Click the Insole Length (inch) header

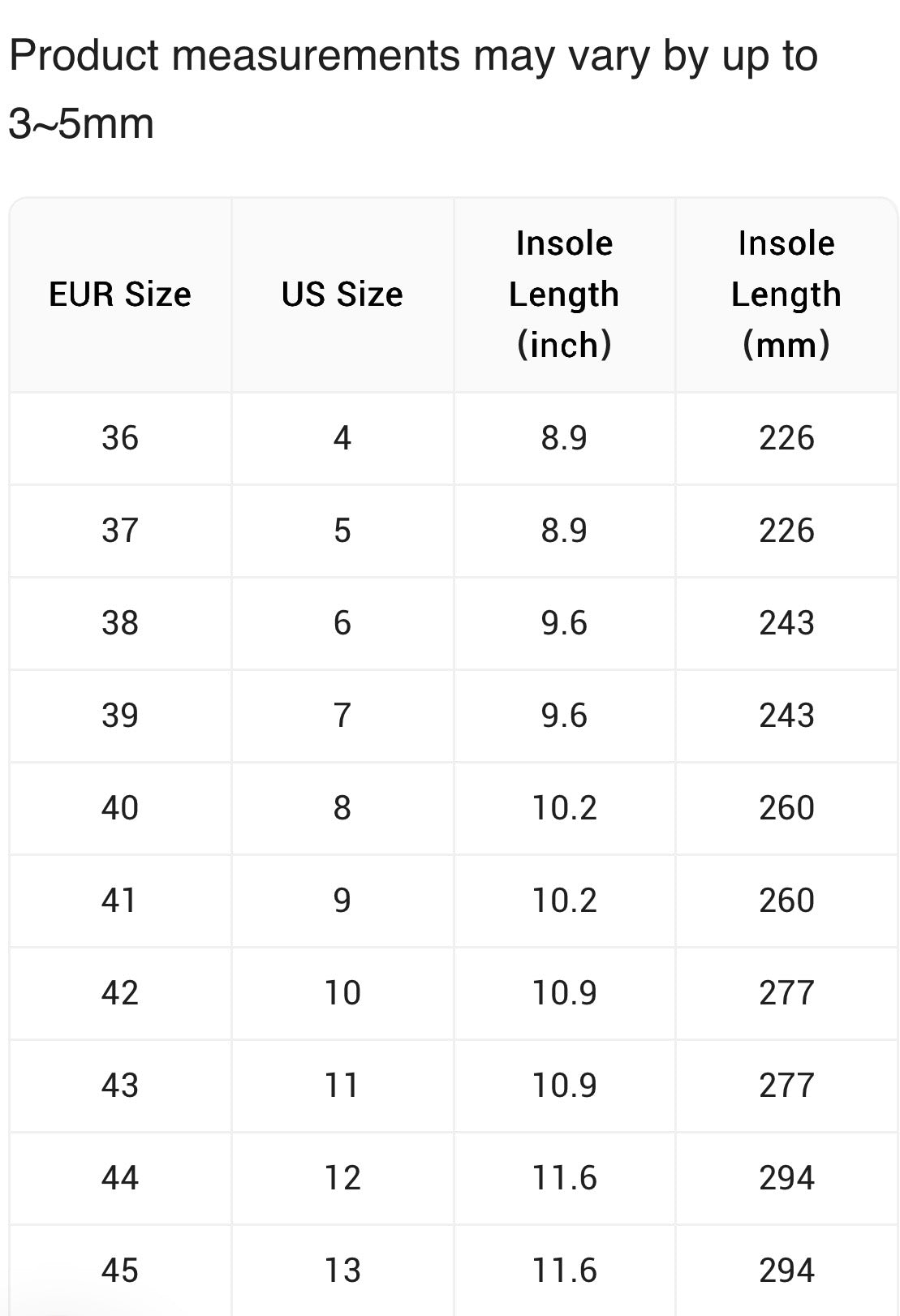pyautogui.click(x=564, y=295)
